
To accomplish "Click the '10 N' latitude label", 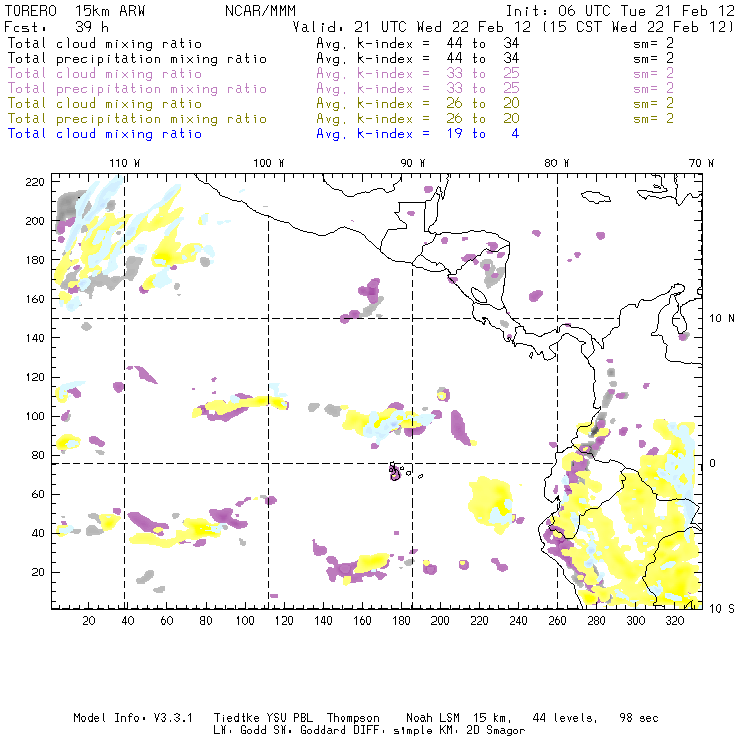I will [x=722, y=319].
